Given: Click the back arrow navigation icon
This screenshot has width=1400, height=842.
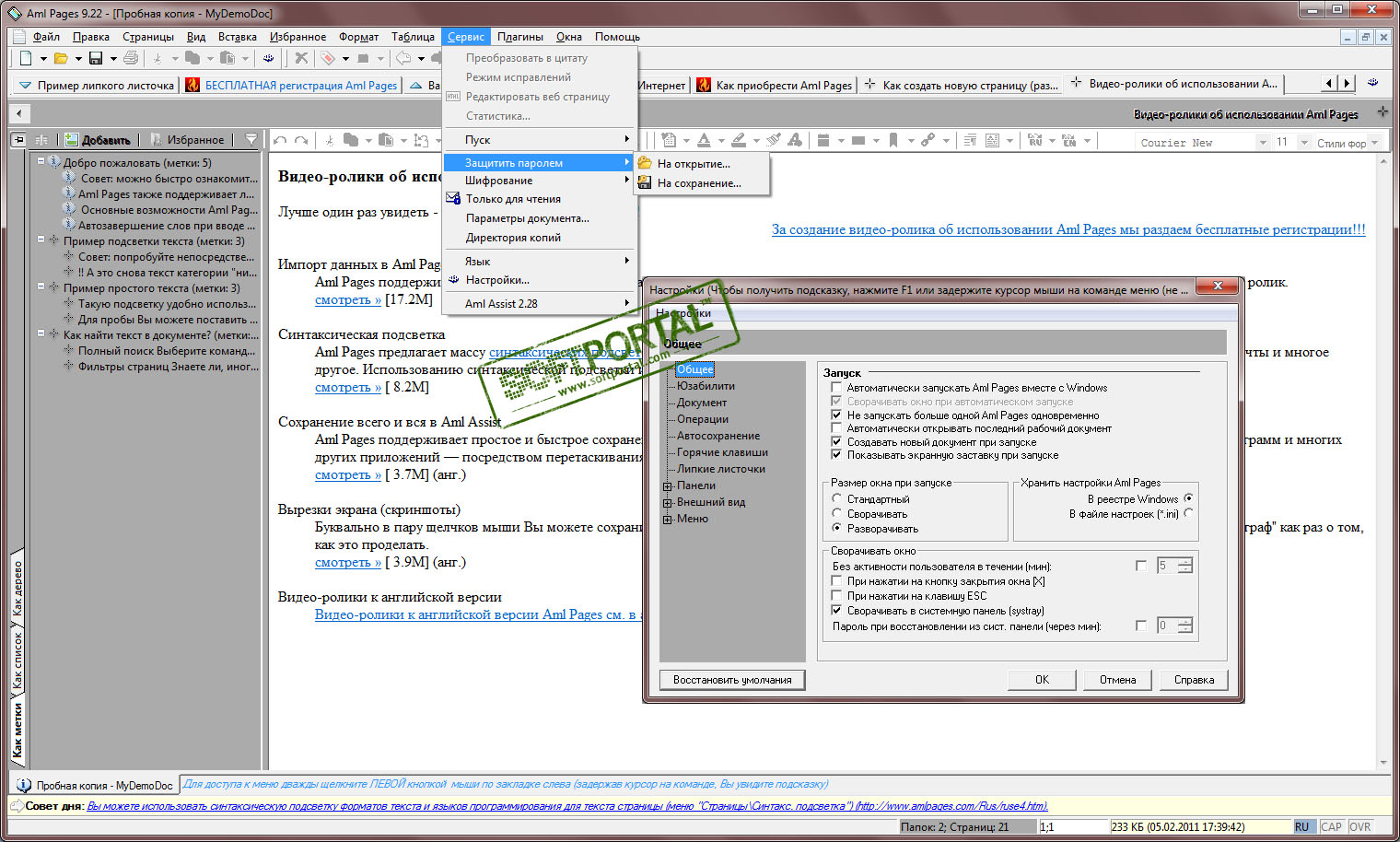Looking at the screenshot, I should 403,58.
